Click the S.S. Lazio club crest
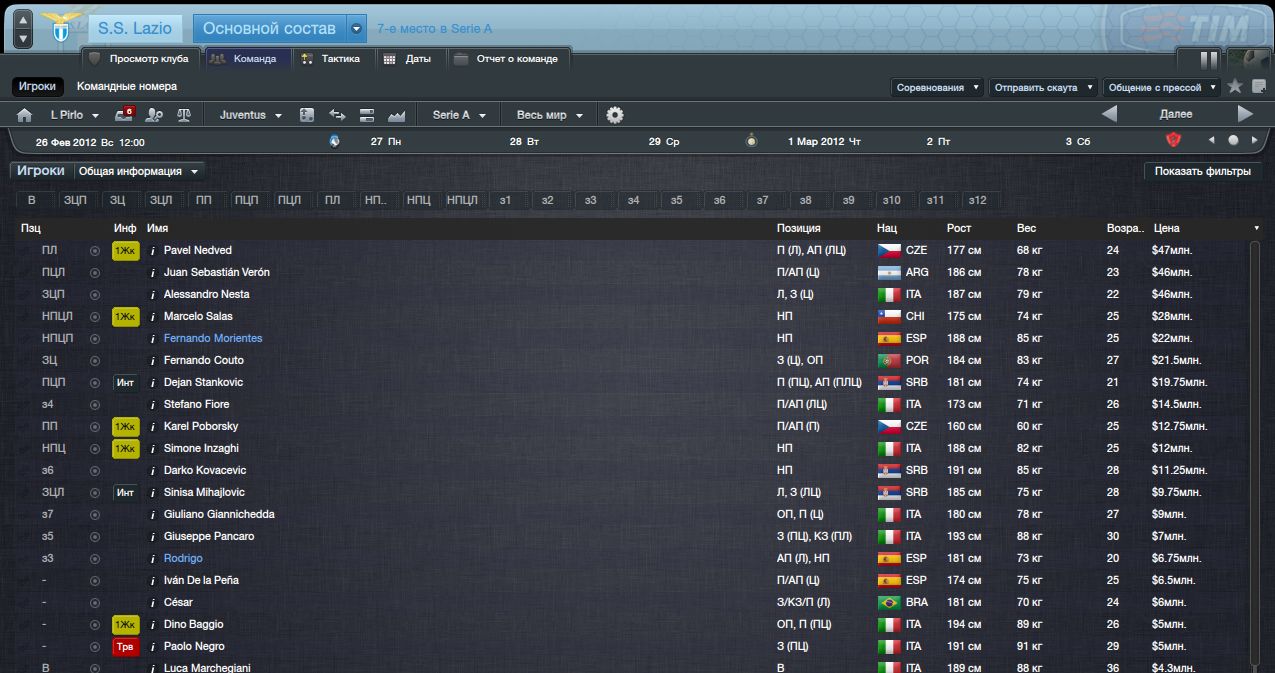 point(59,28)
